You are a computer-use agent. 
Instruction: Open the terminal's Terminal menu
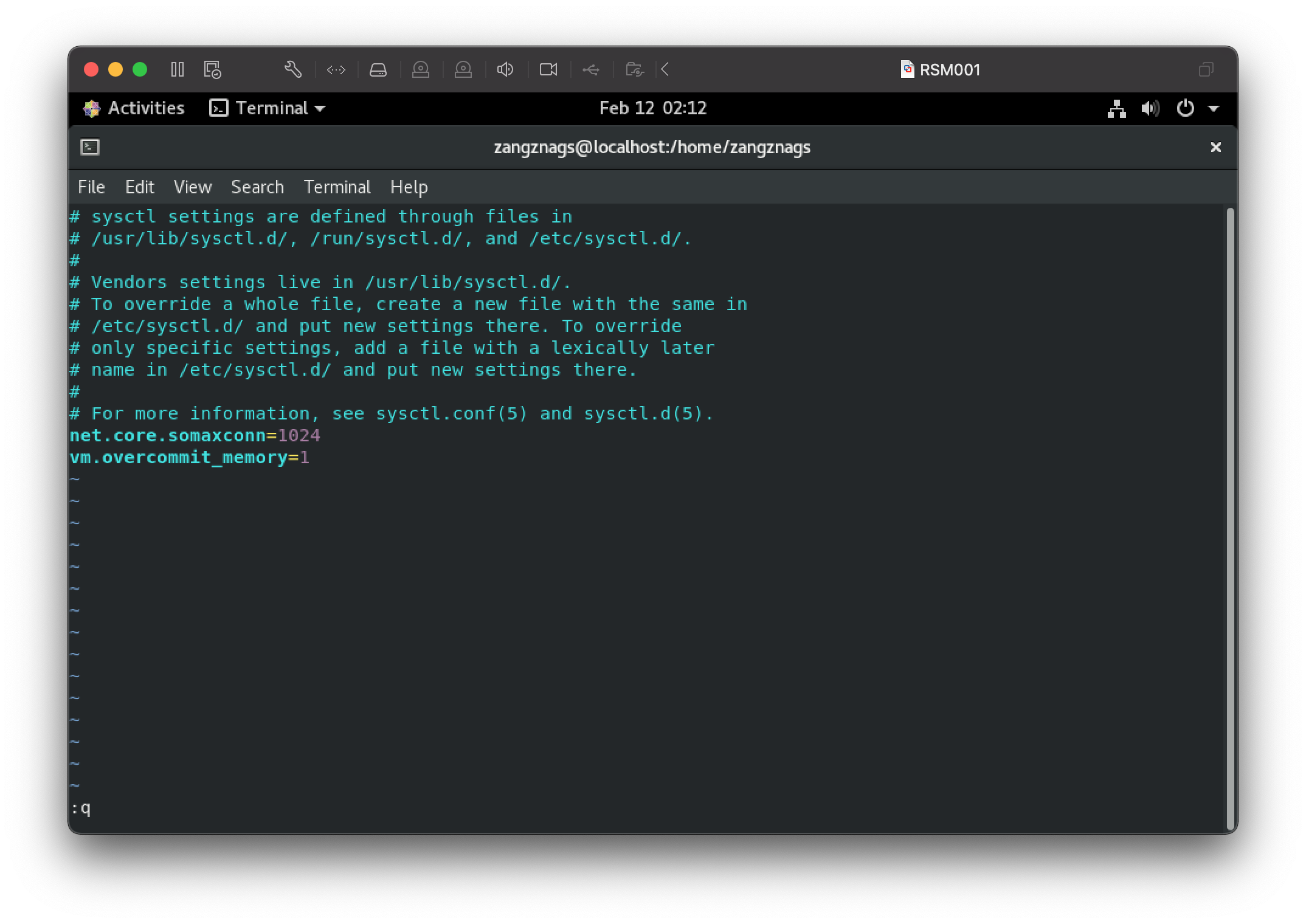pos(337,187)
